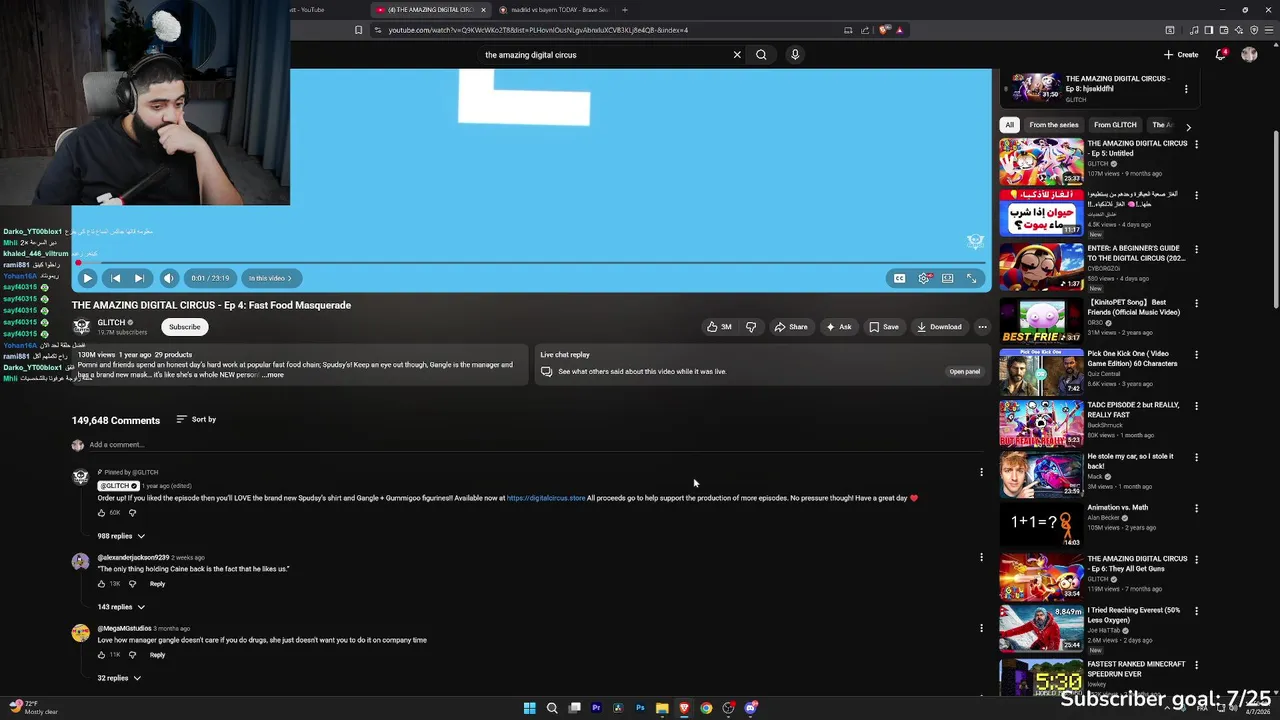Screen dimensions: 1280x720
Task: Click the Brave Shields lion icon
Action: [x=884, y=30]
